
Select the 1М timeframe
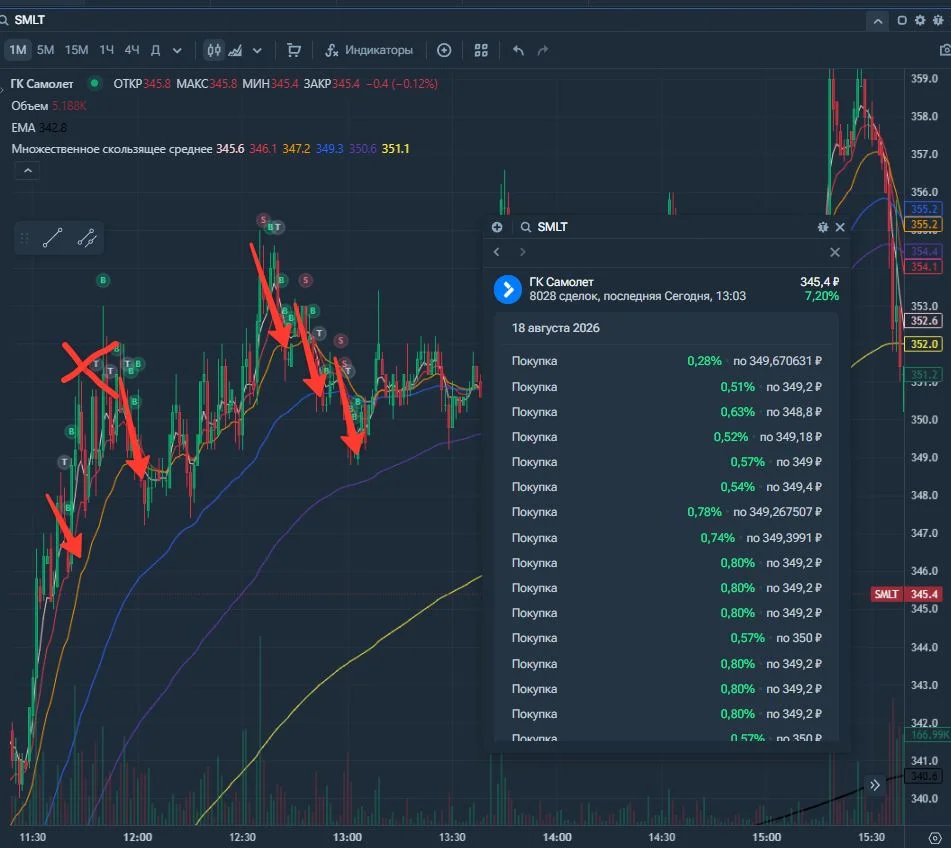(x=18, y=50)
